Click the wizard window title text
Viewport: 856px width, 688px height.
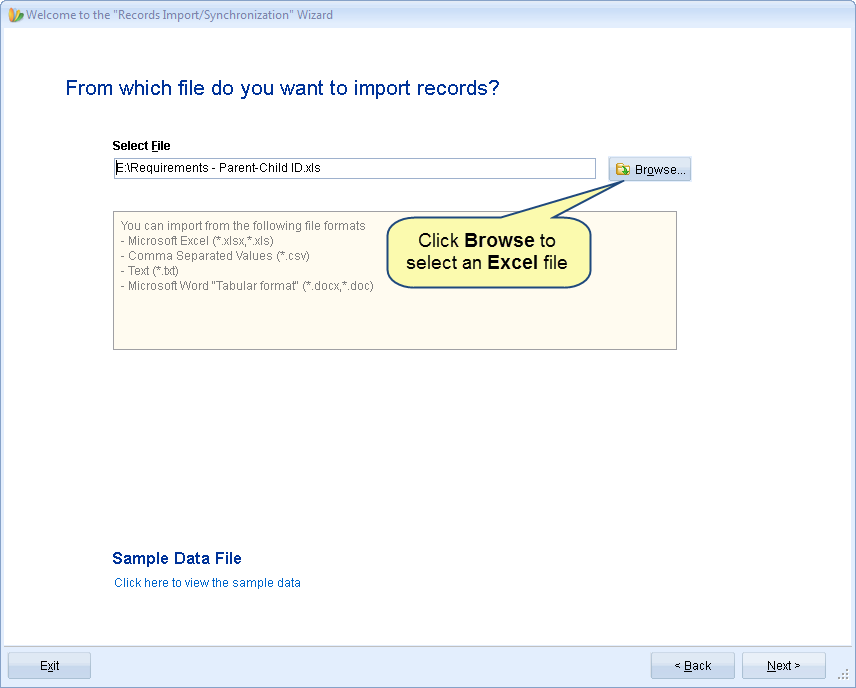180,15
